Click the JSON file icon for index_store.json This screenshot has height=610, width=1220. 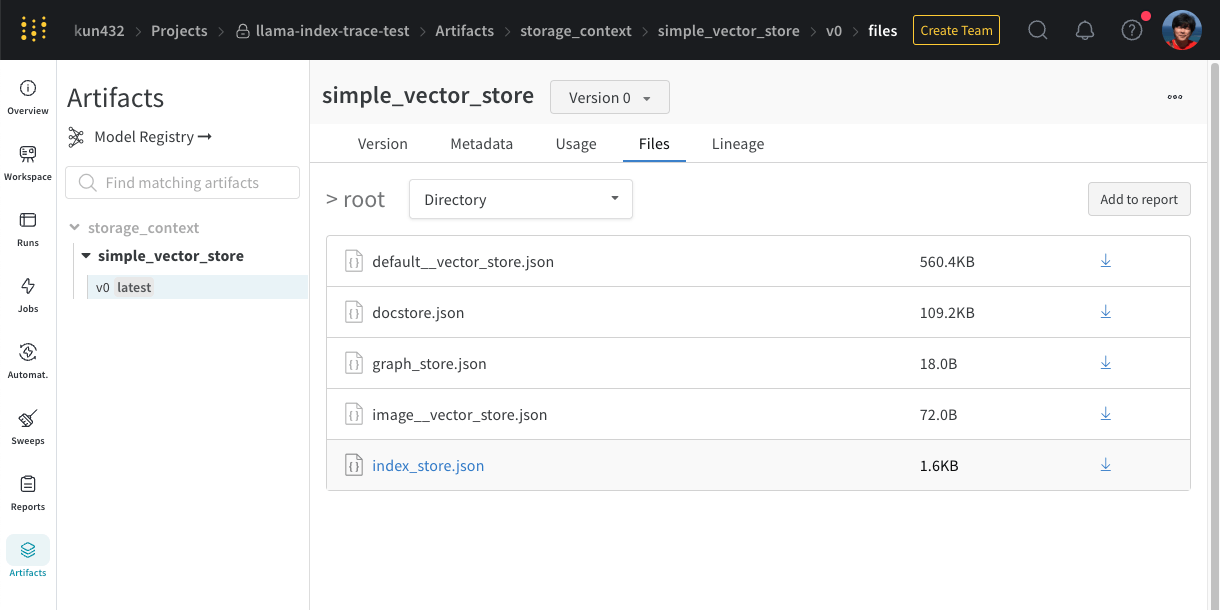coord(353,466)
